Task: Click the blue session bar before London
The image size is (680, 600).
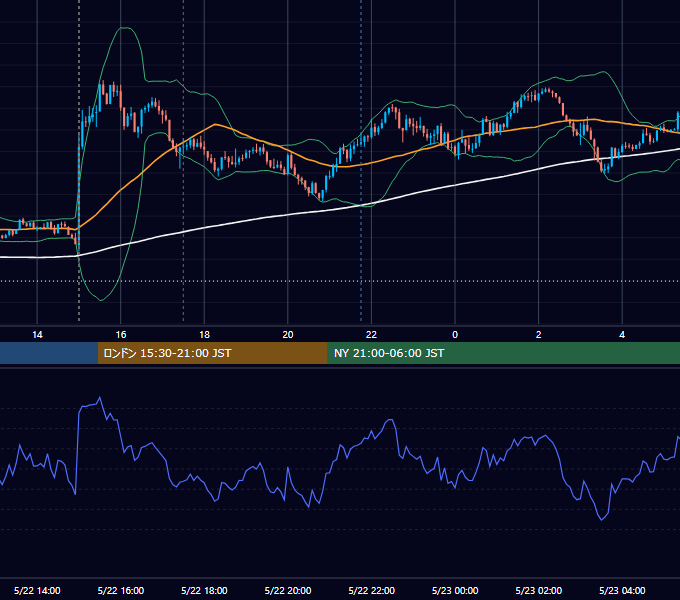Action: [x=49, y=353]
